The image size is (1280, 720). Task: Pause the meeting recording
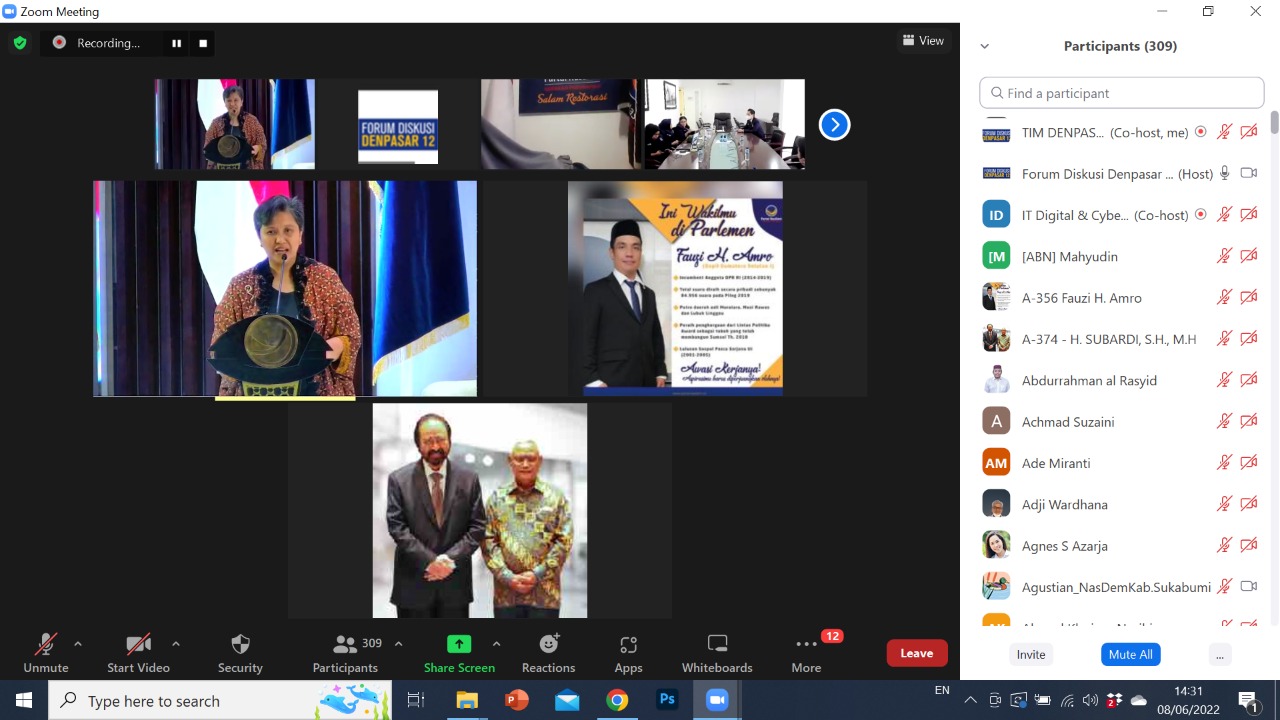176,43
